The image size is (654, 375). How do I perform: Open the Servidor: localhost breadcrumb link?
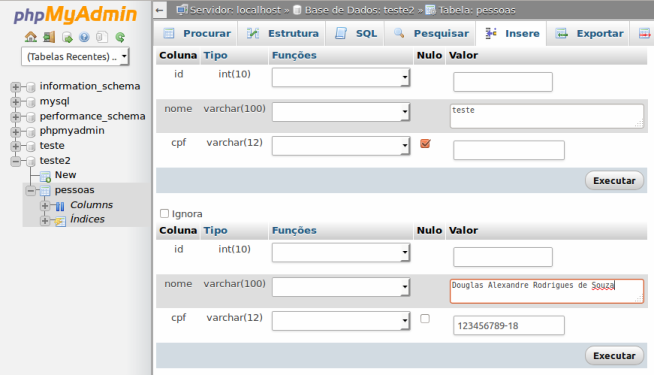click(235, 10)
